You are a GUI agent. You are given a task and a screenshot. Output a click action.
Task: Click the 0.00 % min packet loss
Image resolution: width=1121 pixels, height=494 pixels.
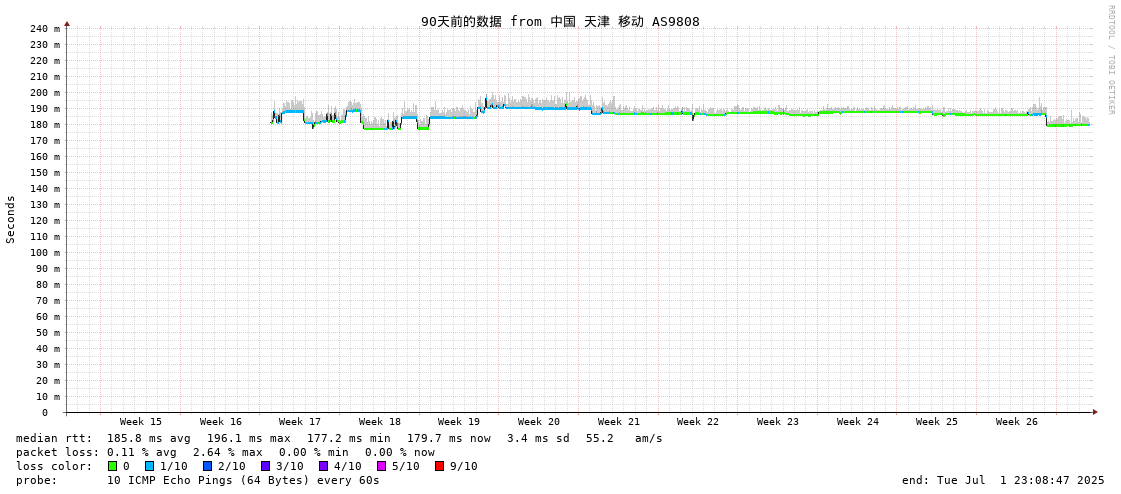click(x=313, y=453)
